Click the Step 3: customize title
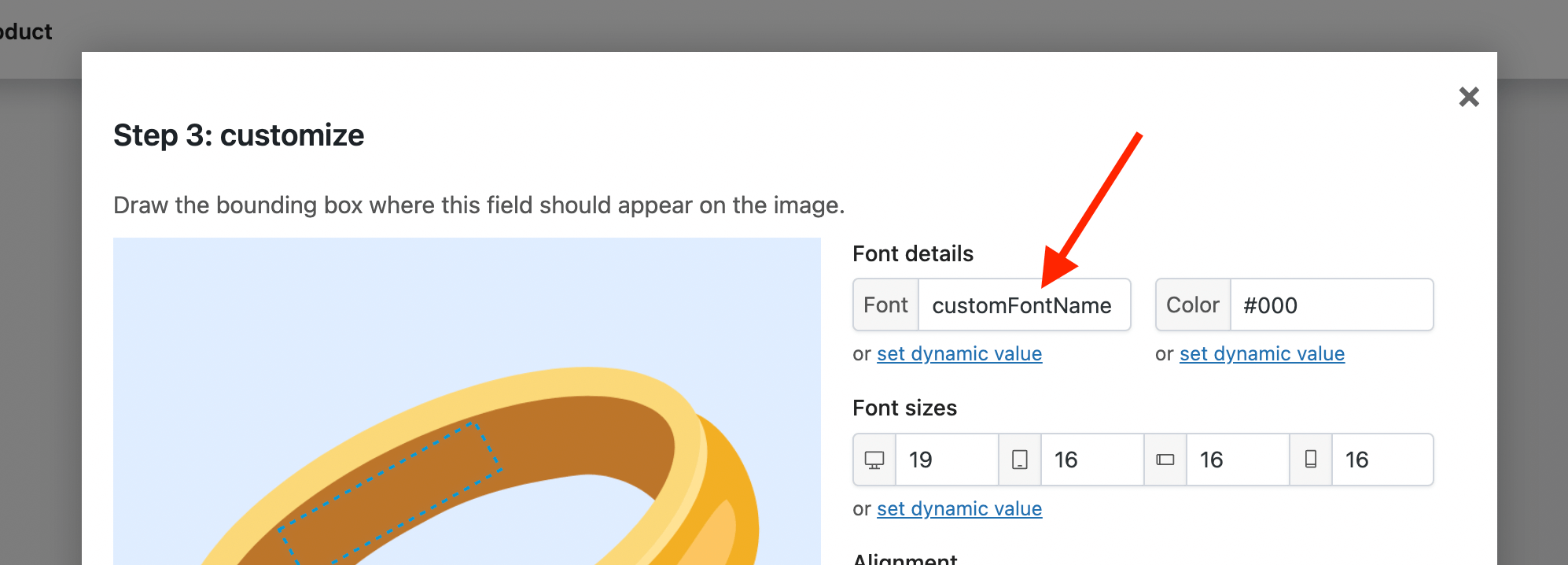Viewport: 1568px width, 565px height. tap(239, 135)
